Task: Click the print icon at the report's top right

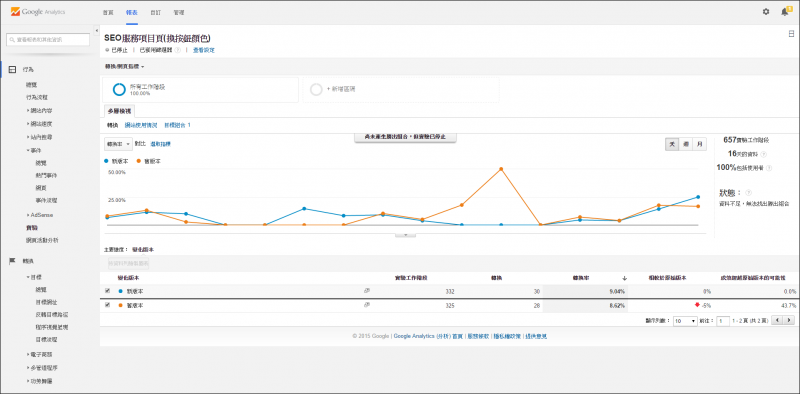Action: point(791,34)
